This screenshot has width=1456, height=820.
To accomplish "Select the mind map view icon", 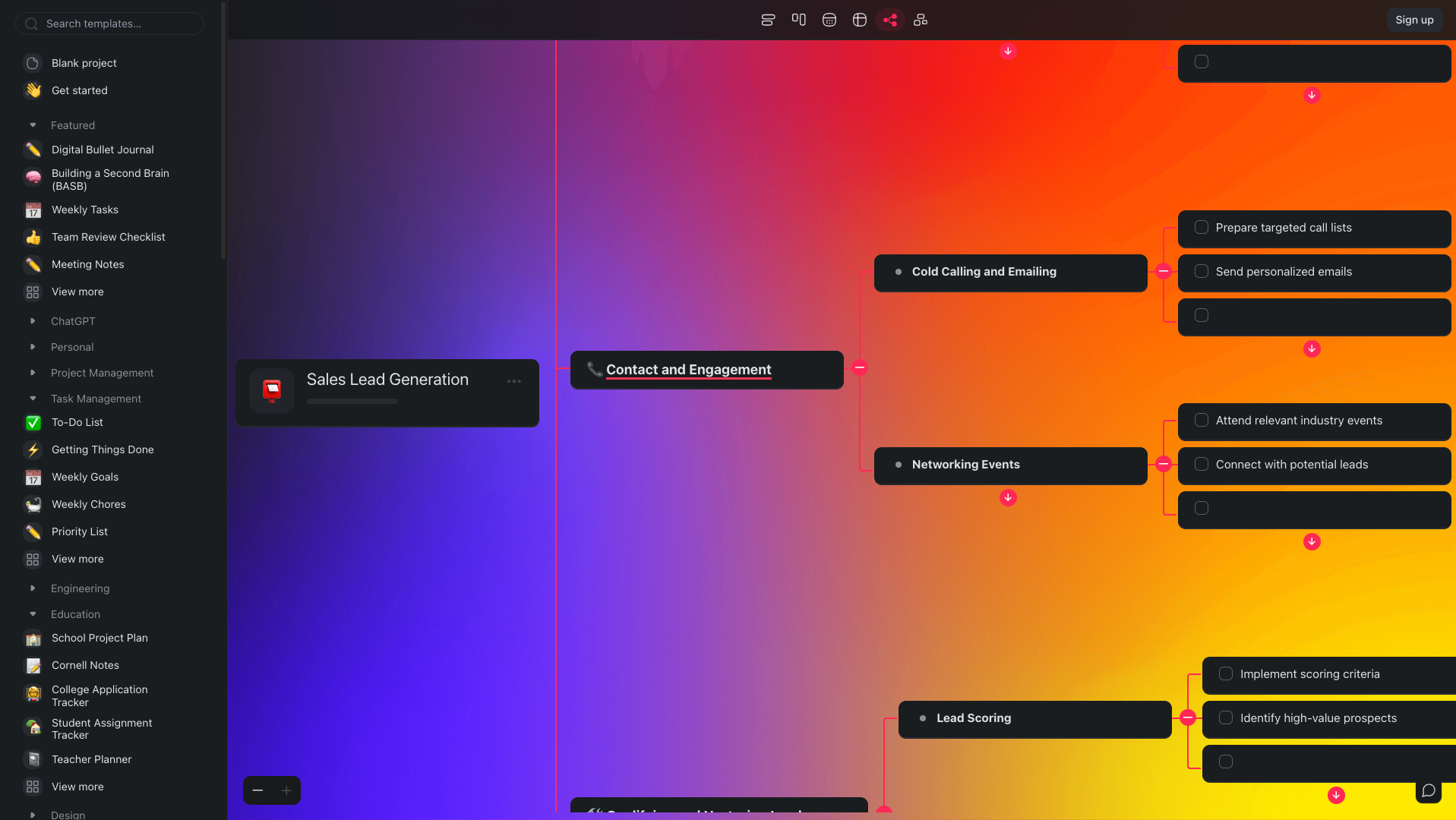I will click(889, 20).
